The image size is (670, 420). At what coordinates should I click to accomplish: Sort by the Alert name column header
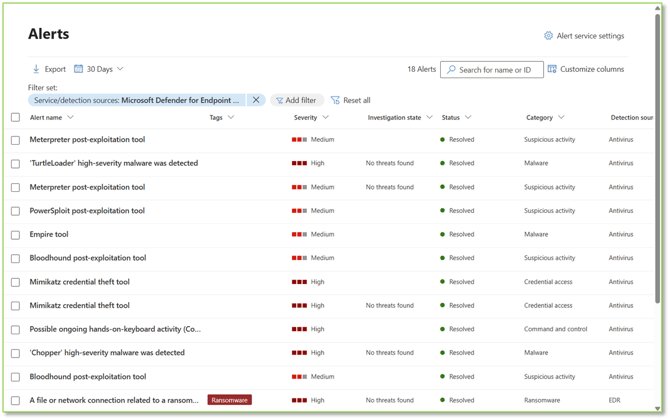point(46,118)
